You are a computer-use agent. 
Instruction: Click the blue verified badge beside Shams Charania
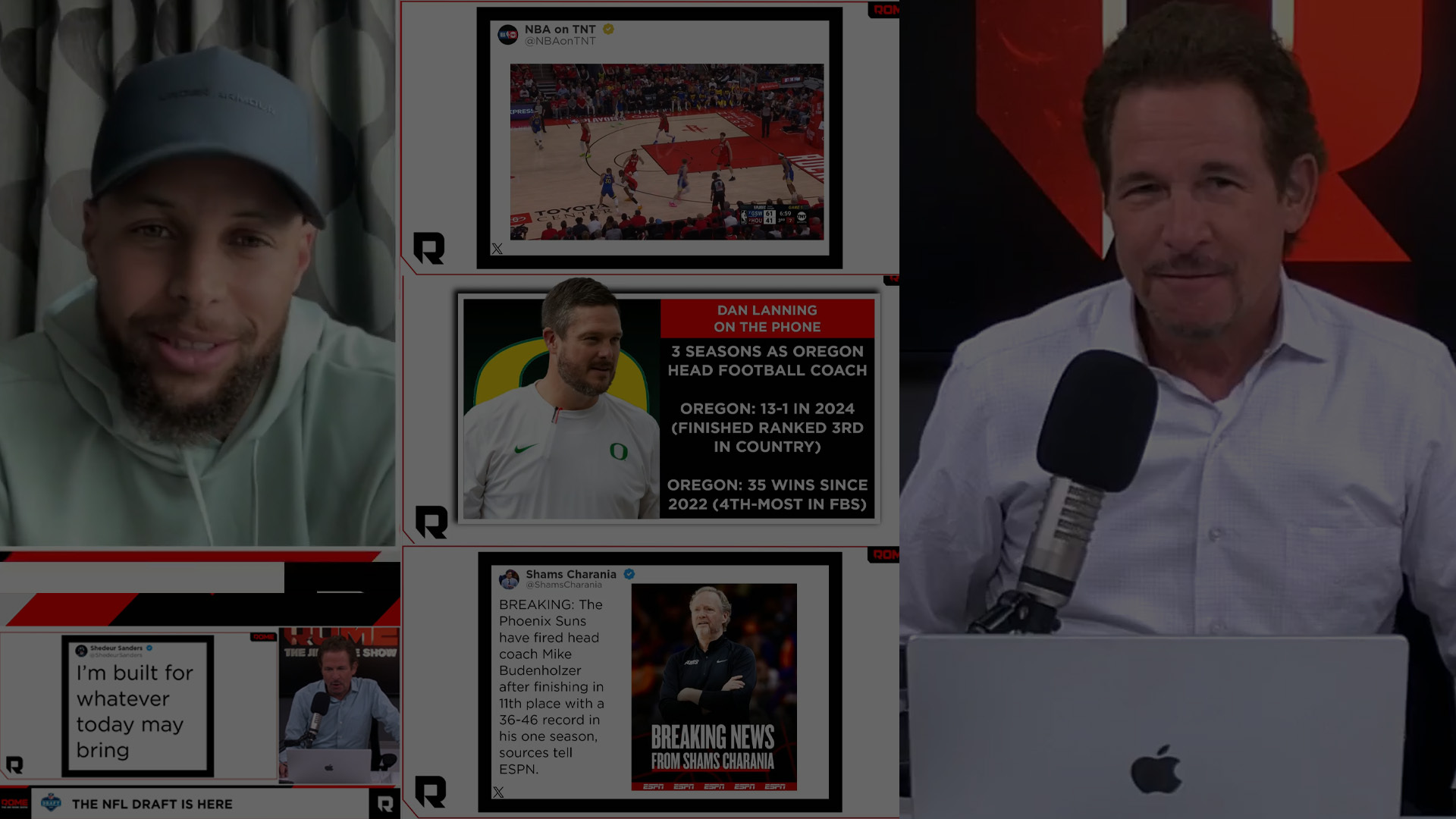[x=629, y=574]
